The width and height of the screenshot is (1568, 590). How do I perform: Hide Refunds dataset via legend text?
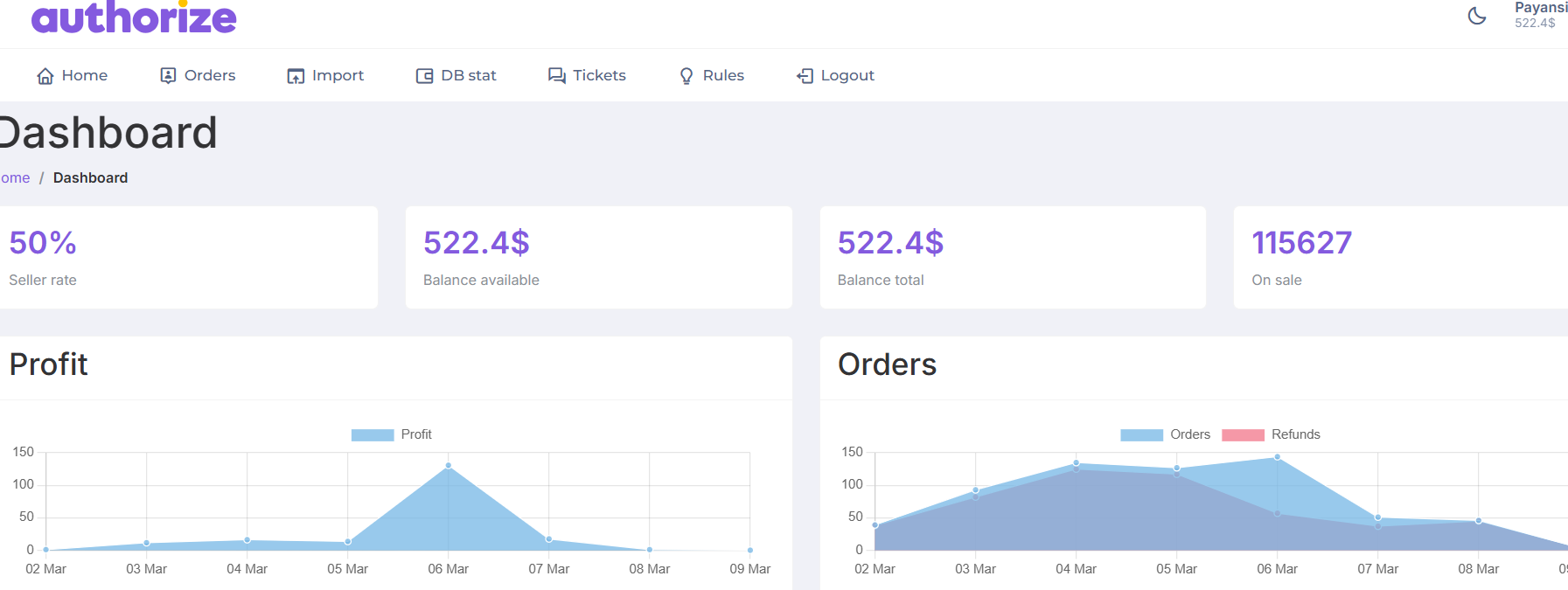coord(1295,434)
